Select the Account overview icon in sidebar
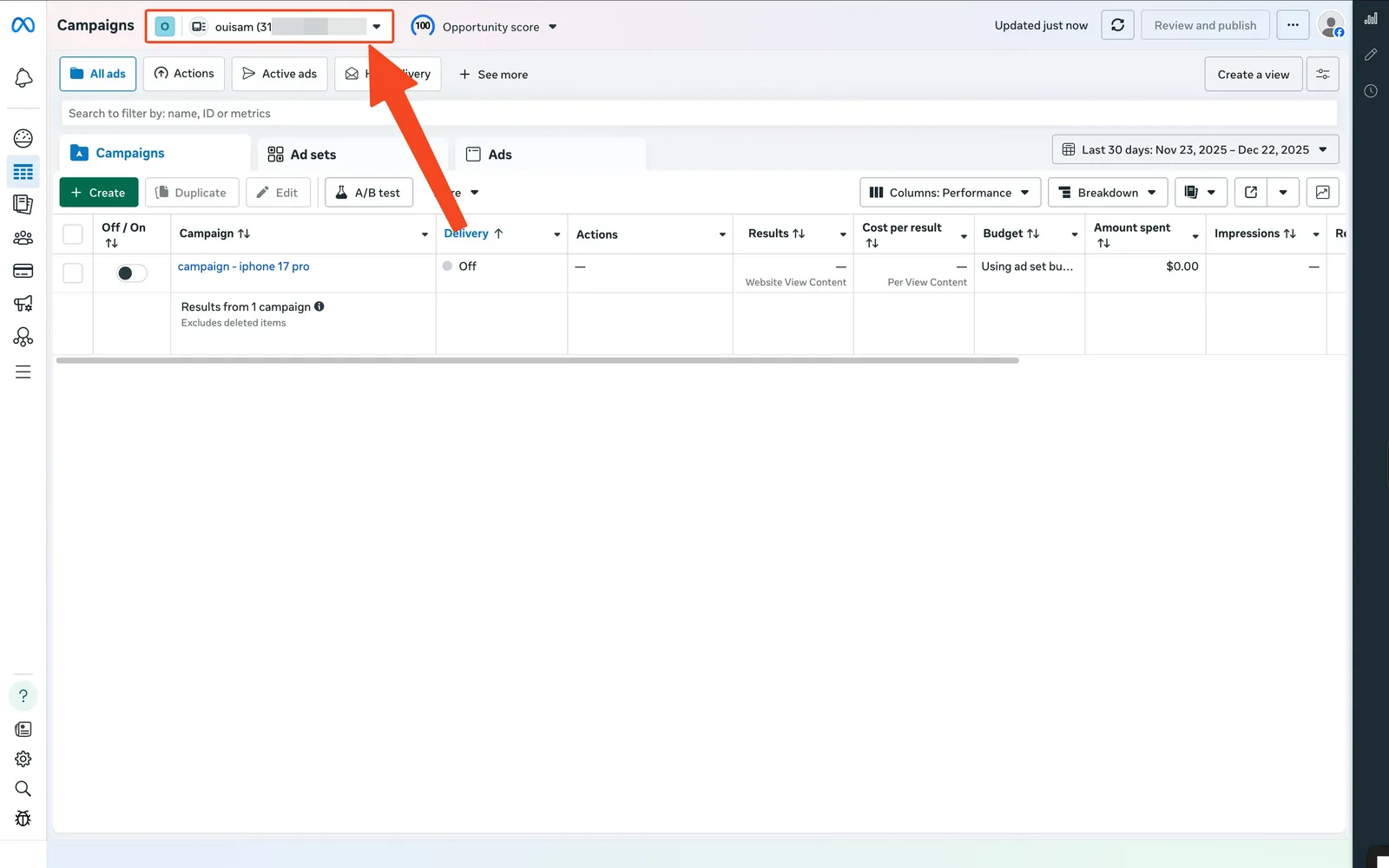The width and height of the screenshot is (1389, 868). [x=23, y=137]
